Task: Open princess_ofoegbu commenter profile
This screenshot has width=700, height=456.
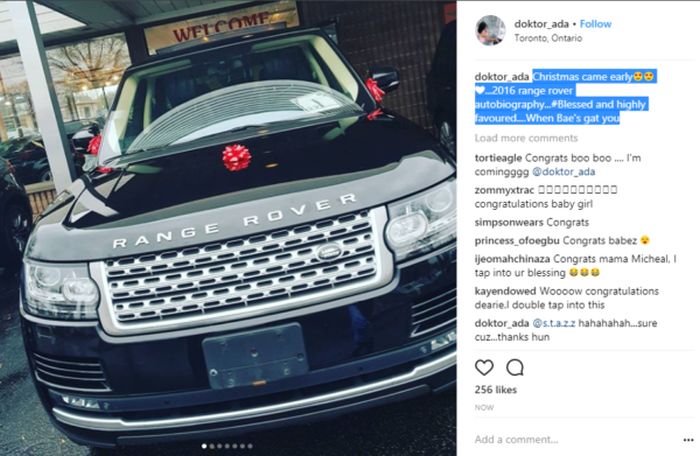Action: tap(517, 241)
